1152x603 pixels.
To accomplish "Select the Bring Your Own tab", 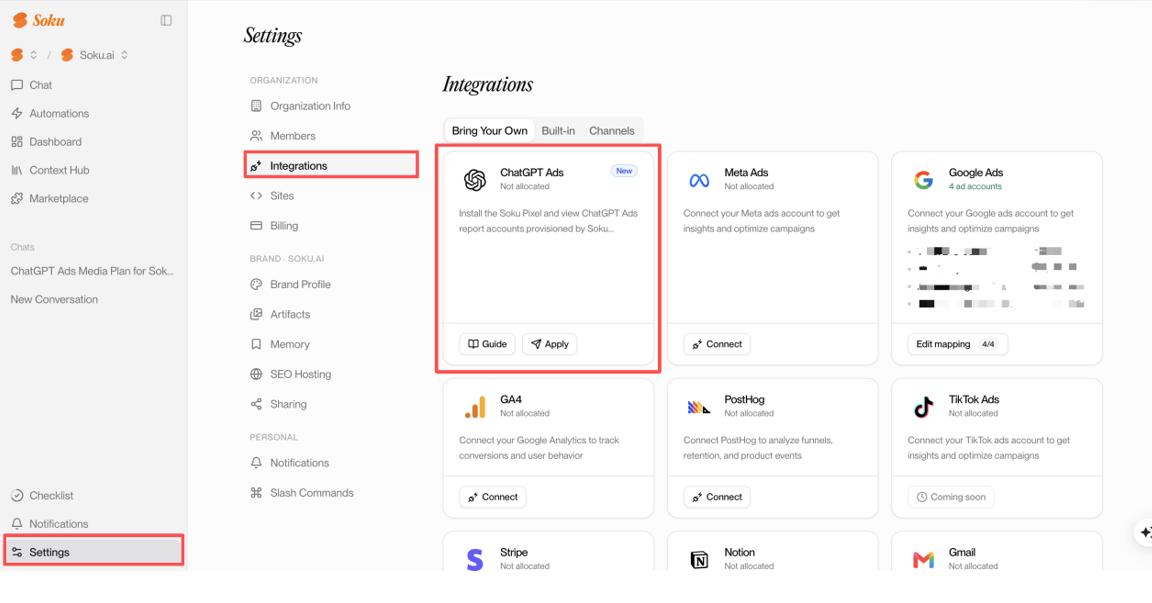I will pos(489,131).
